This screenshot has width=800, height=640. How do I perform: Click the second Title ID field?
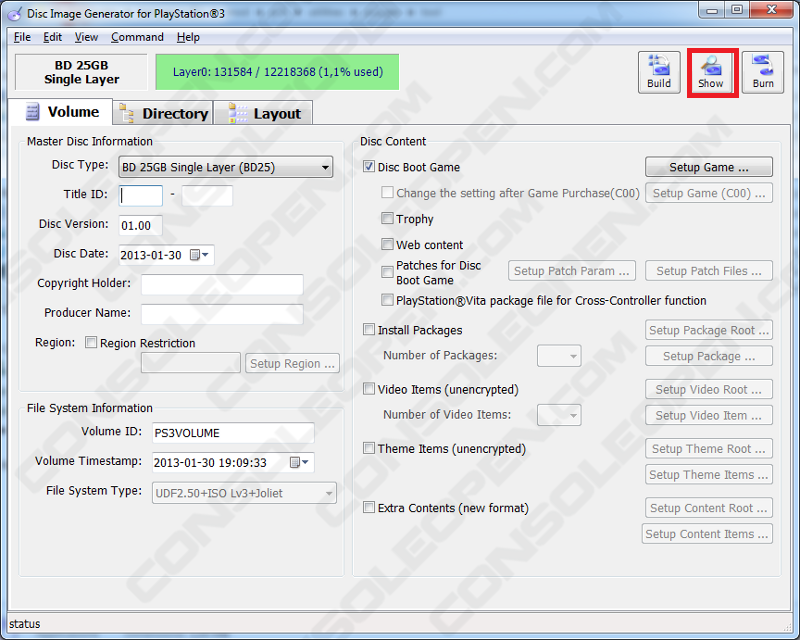click(x=207, y=195)
